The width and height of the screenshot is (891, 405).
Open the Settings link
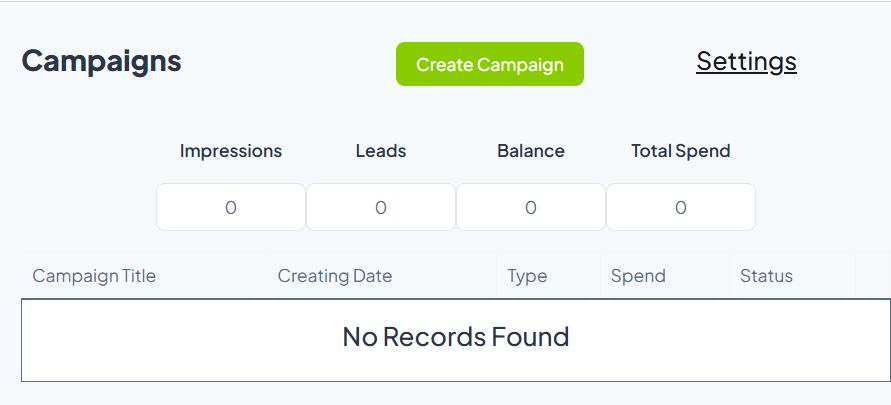(x=746, y=61)
